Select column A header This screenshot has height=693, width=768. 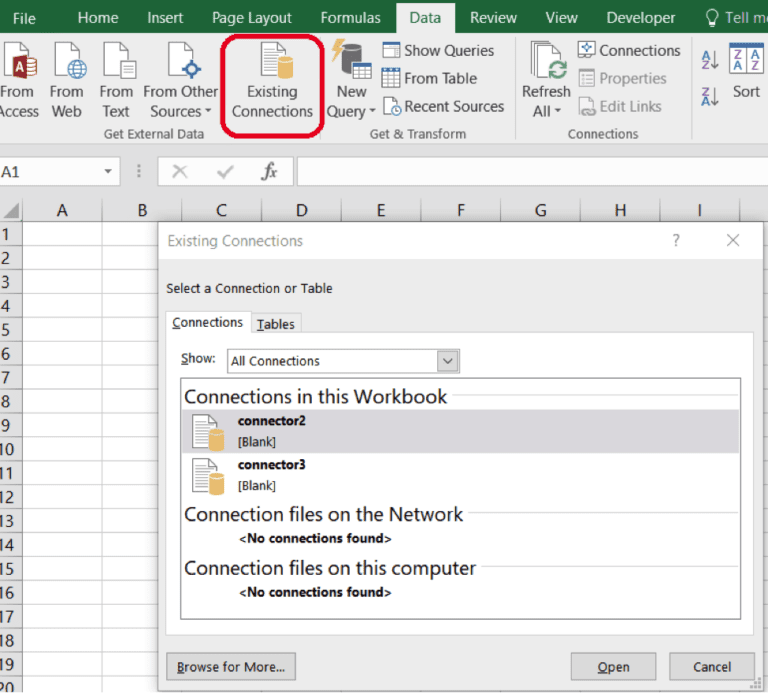click(x=62, y=211)
